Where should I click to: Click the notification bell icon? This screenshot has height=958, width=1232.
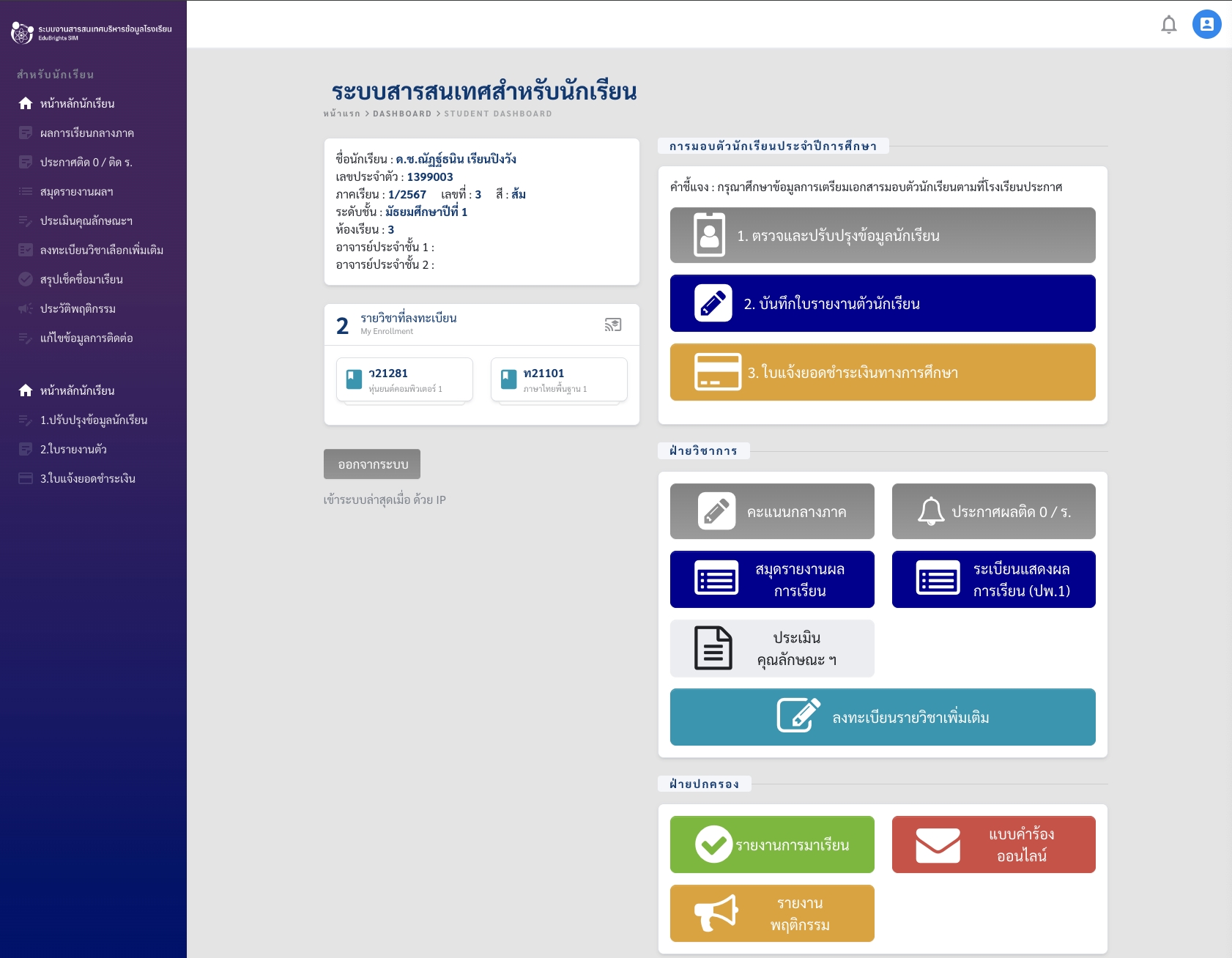pos(1168,25)
